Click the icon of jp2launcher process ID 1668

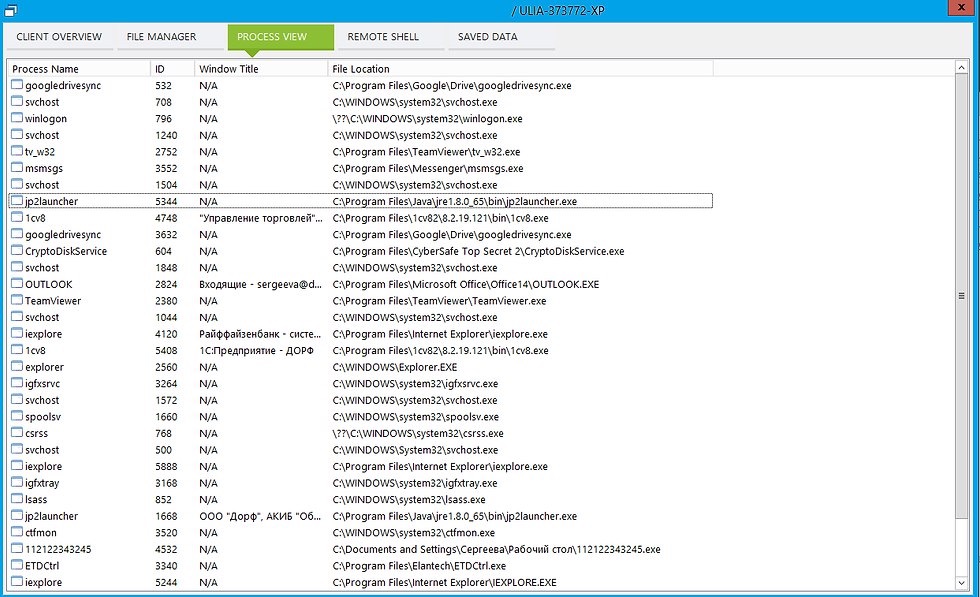[17, 516]
